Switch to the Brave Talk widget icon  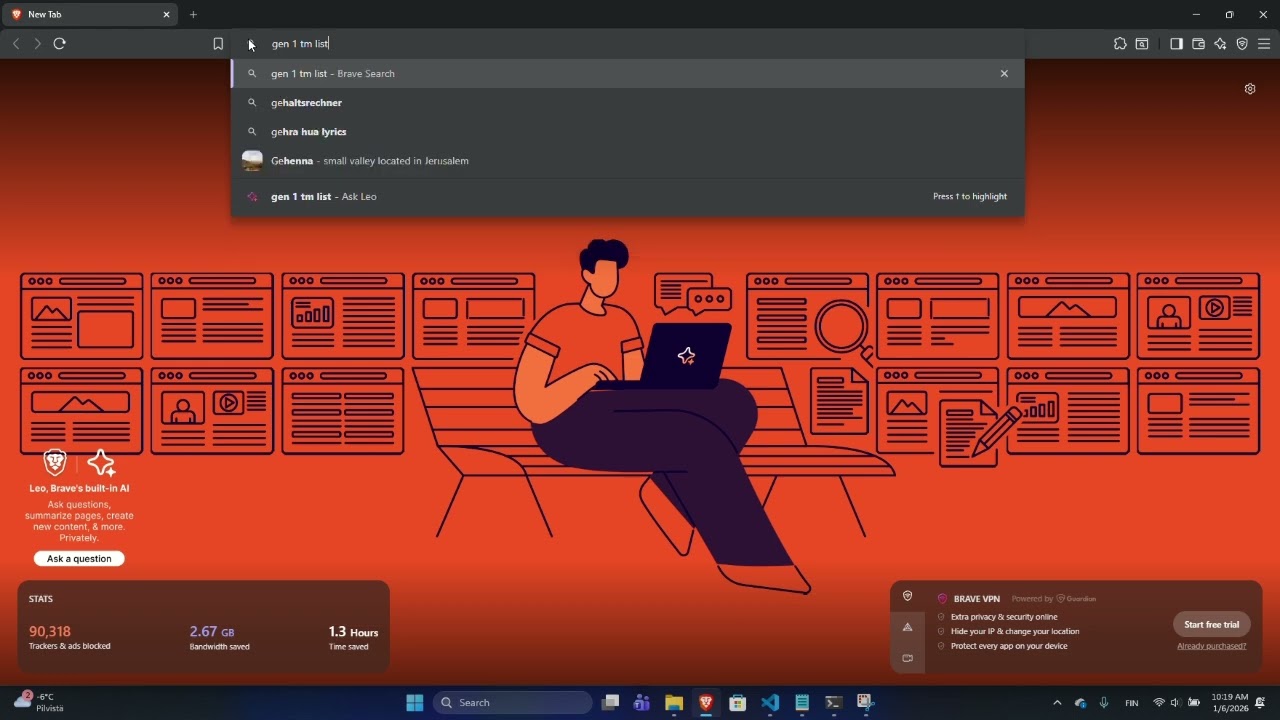[907, 658]
